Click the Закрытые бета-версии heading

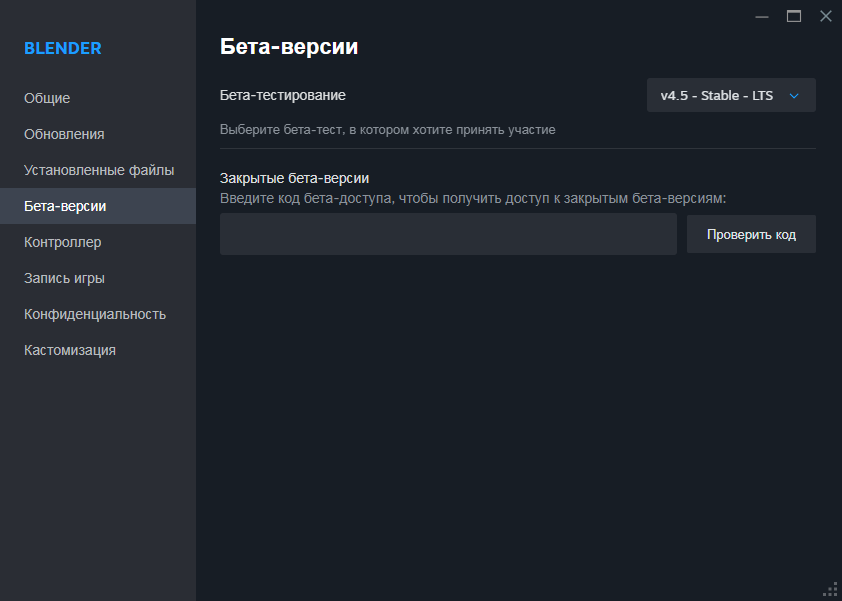295,178
